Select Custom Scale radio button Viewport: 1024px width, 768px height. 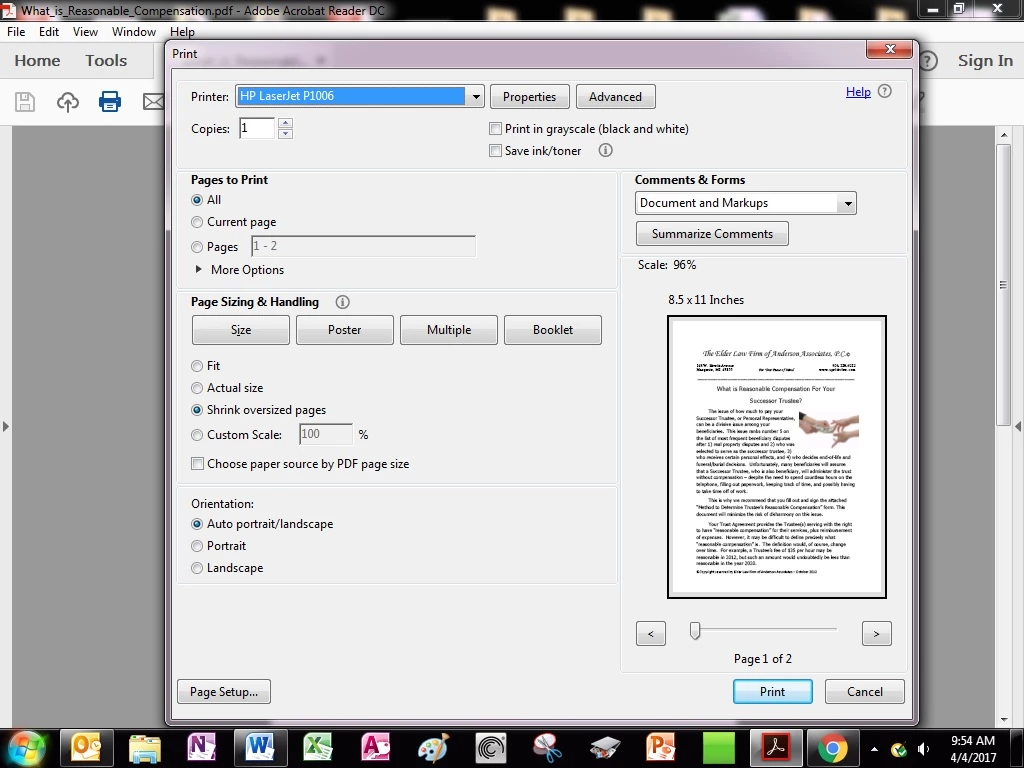(x=197, y=435)
